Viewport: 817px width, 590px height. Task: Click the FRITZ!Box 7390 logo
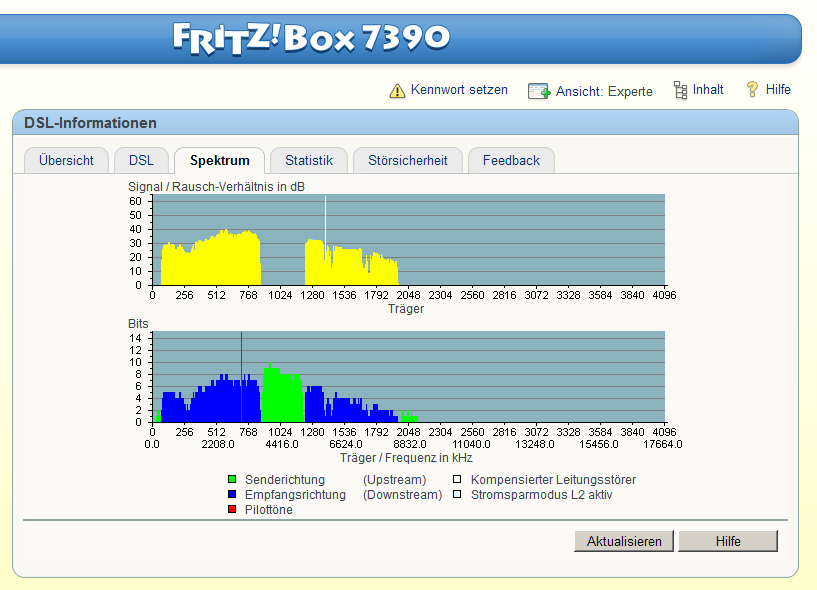[311, 38]
